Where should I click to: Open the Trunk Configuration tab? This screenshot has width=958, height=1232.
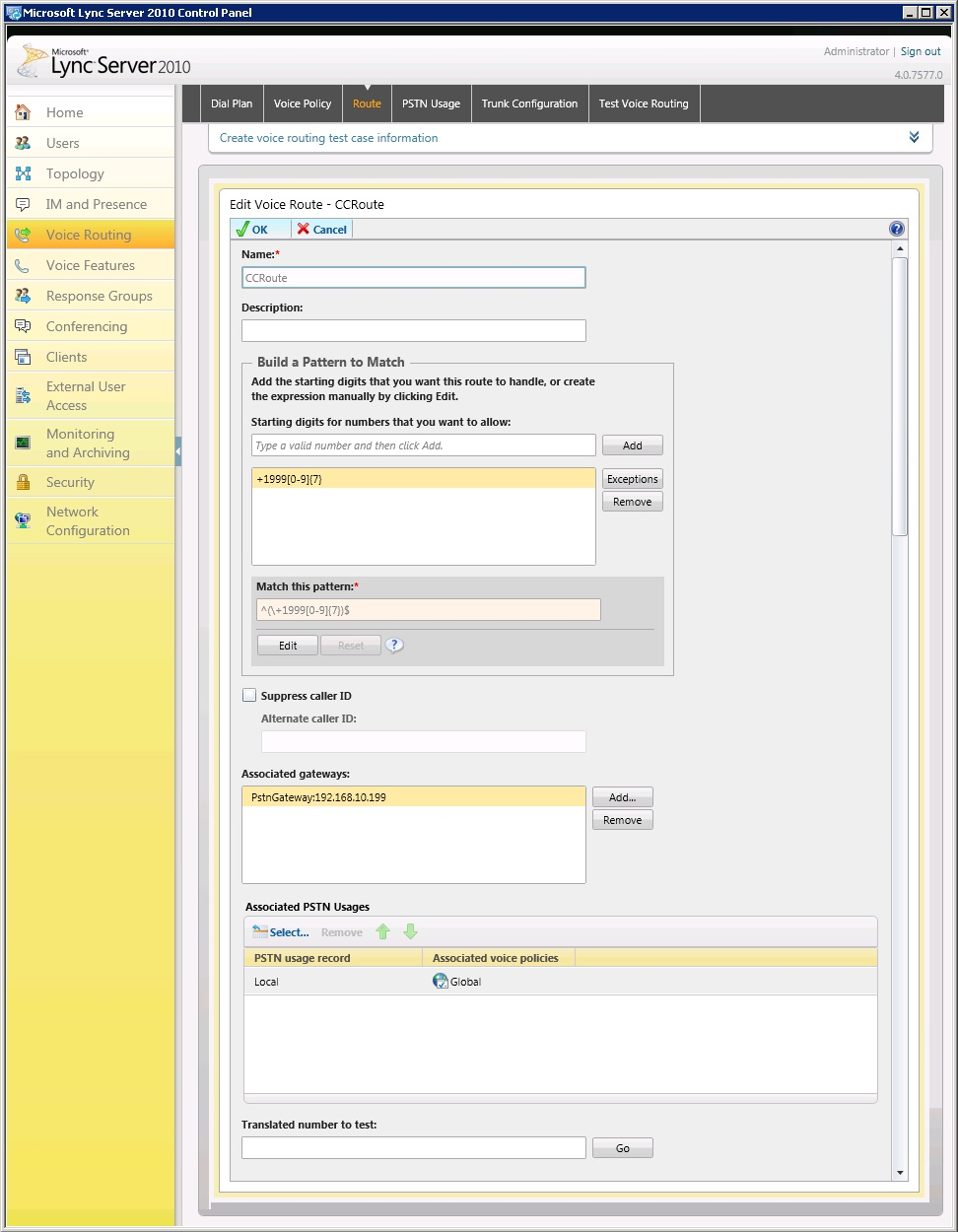(x=529, y=103)
